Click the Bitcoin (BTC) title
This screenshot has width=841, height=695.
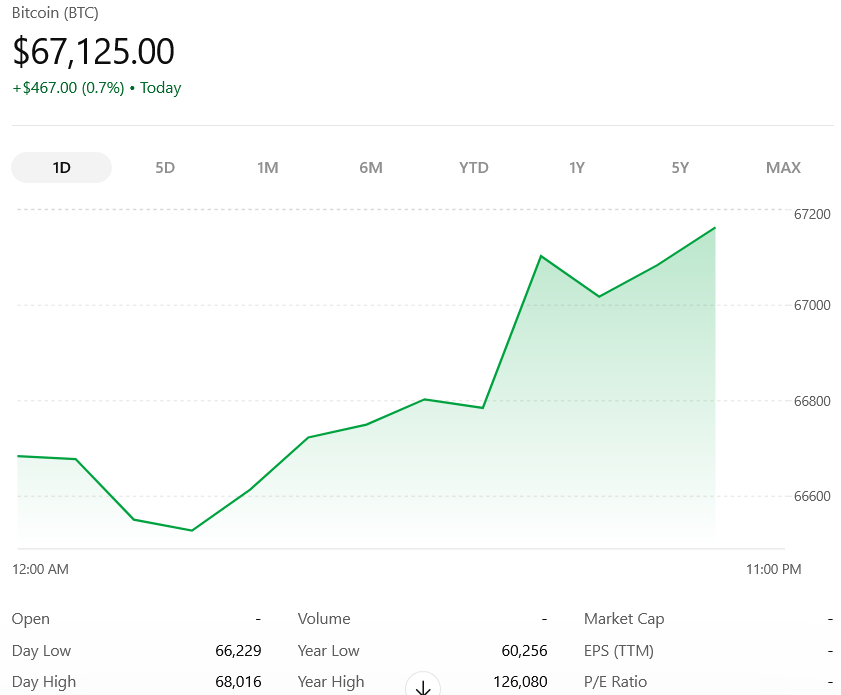[x=55, y=13]
